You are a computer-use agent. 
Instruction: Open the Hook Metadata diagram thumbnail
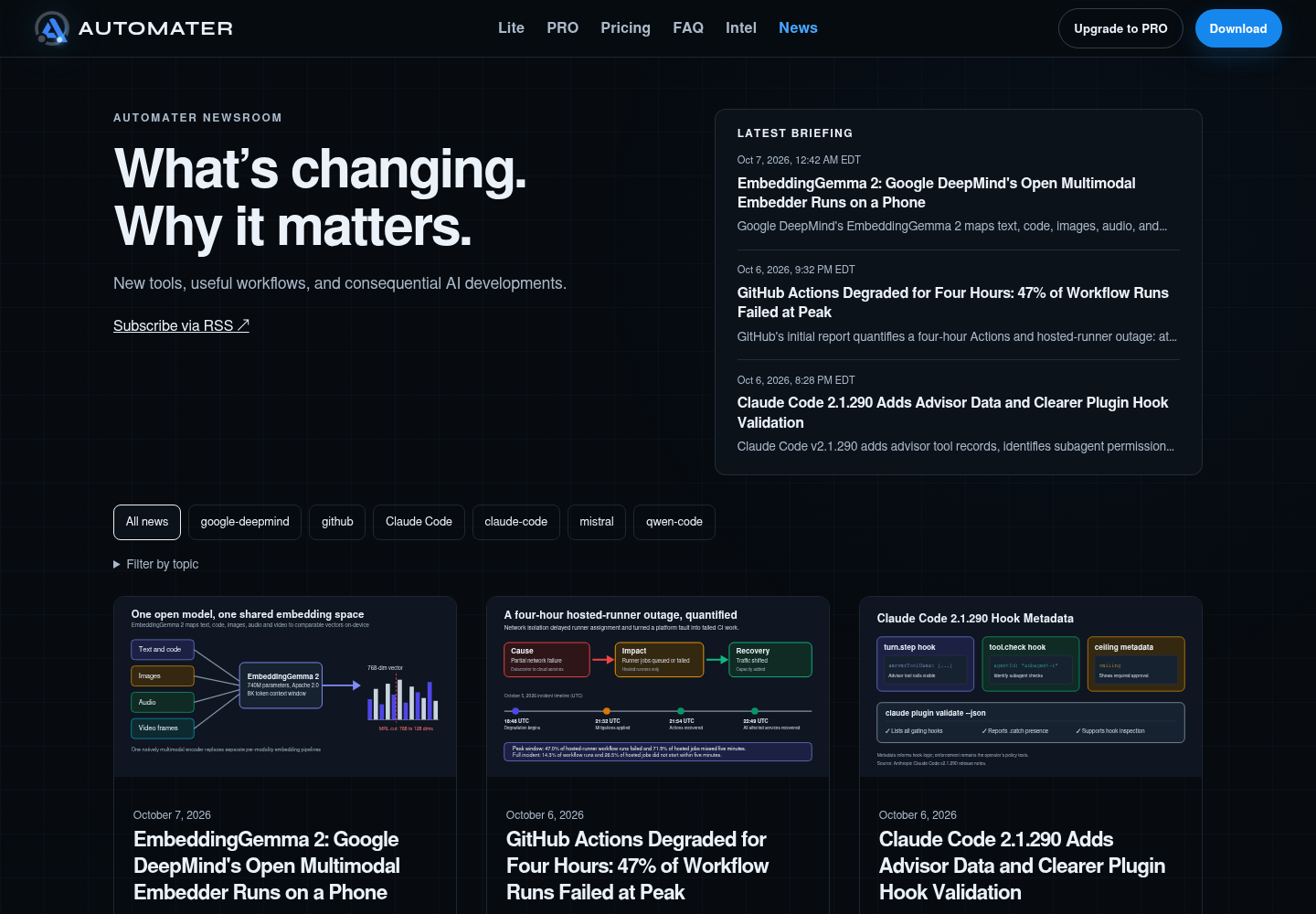1031,686
